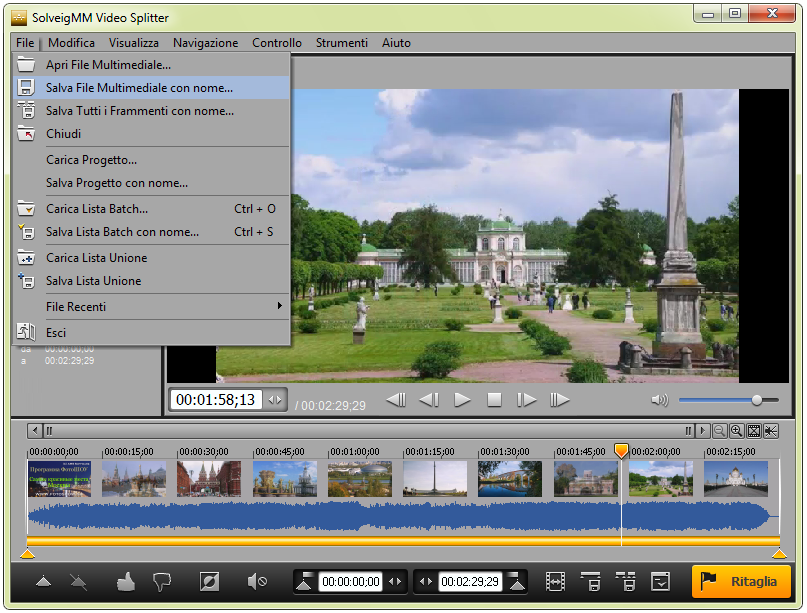The image size is (807, 613).
Task: Click the audio waveform track
Action: pyautogui.click(x=404, y=516)
